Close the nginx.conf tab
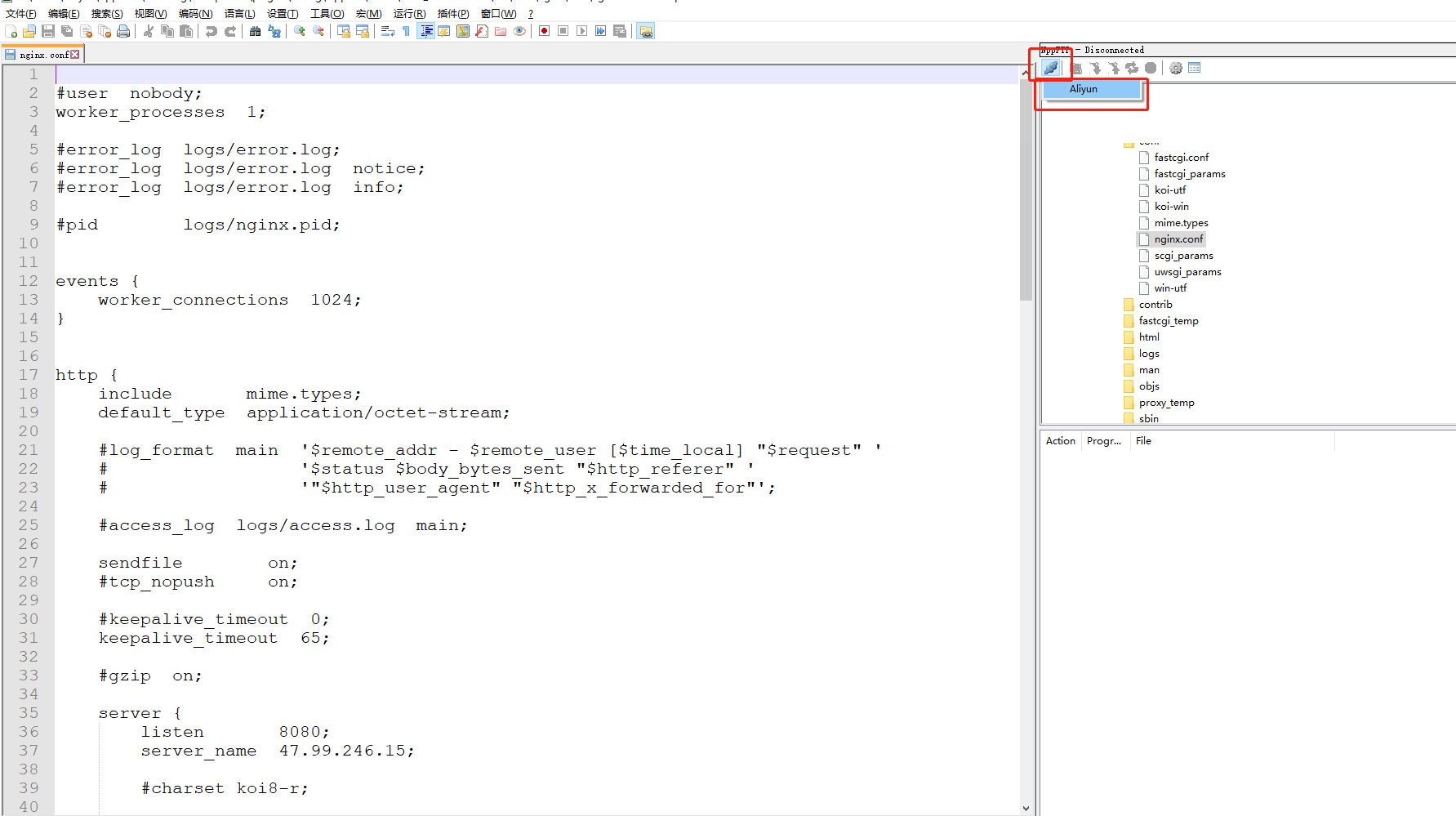The height and width of the screenshot is (816, 1456). 75,55
